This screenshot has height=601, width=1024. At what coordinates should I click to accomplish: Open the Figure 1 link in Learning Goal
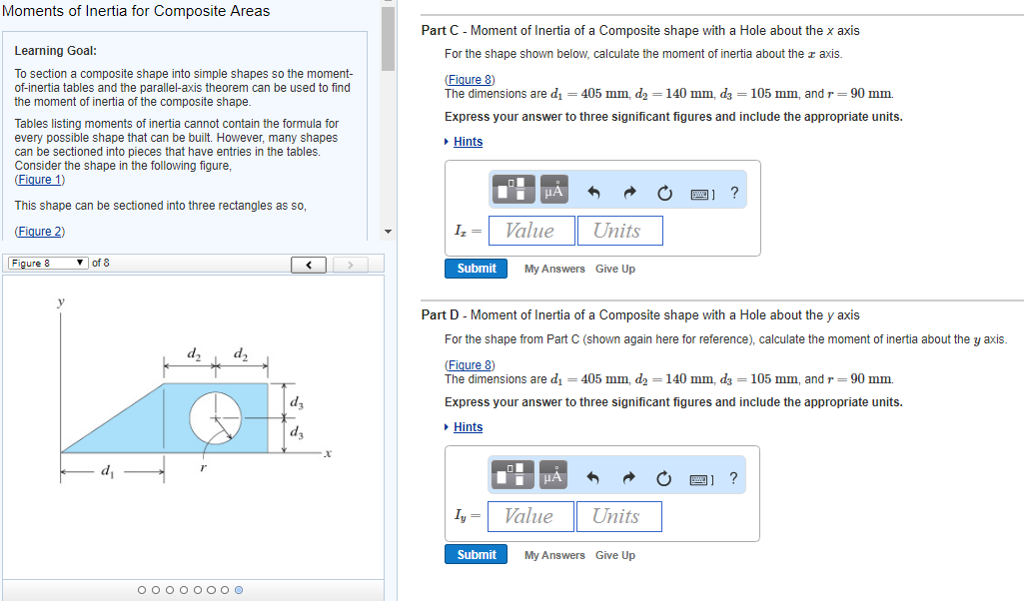click(x=40, y=179)
